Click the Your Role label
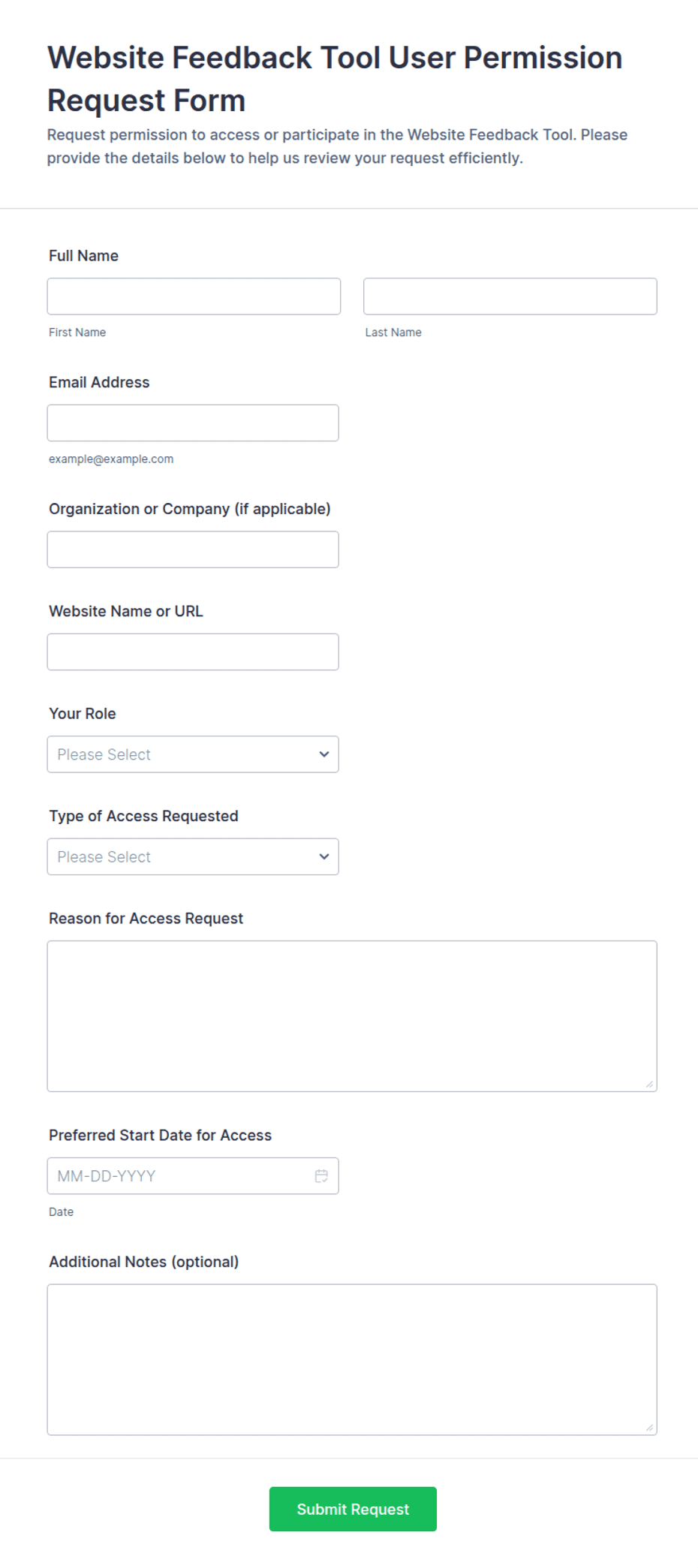This screenshot has height=1568, width=698. (x=83, y=714)
